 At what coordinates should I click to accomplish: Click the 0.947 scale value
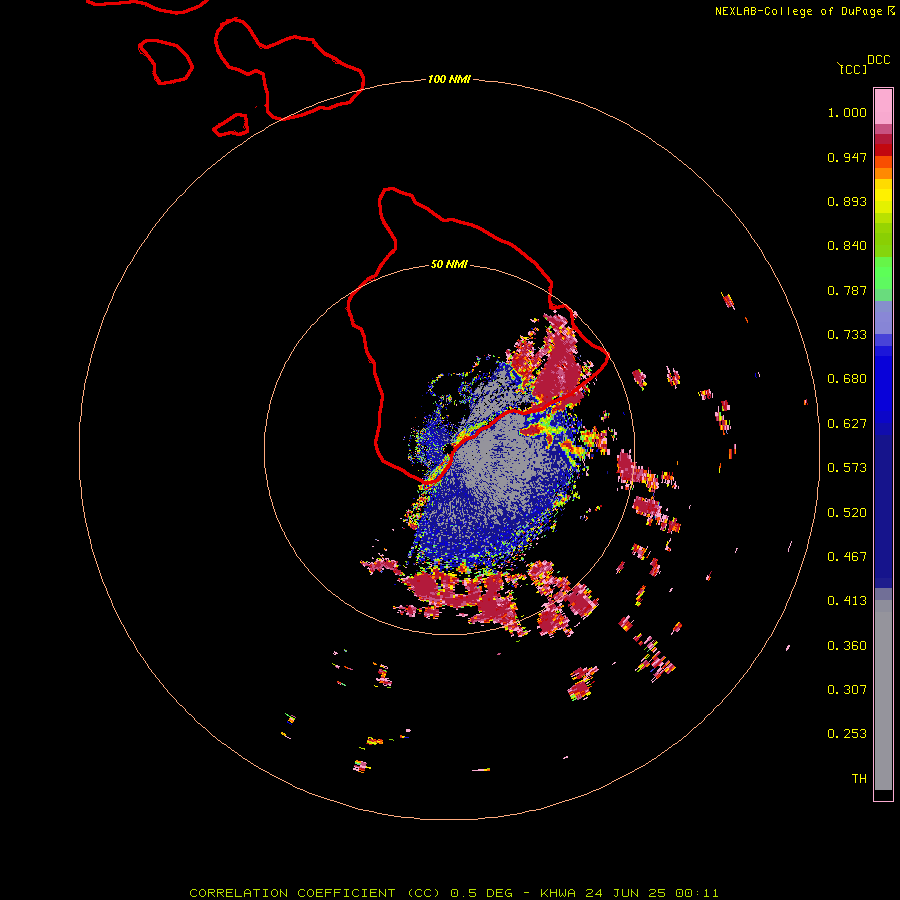click(847, 157)
